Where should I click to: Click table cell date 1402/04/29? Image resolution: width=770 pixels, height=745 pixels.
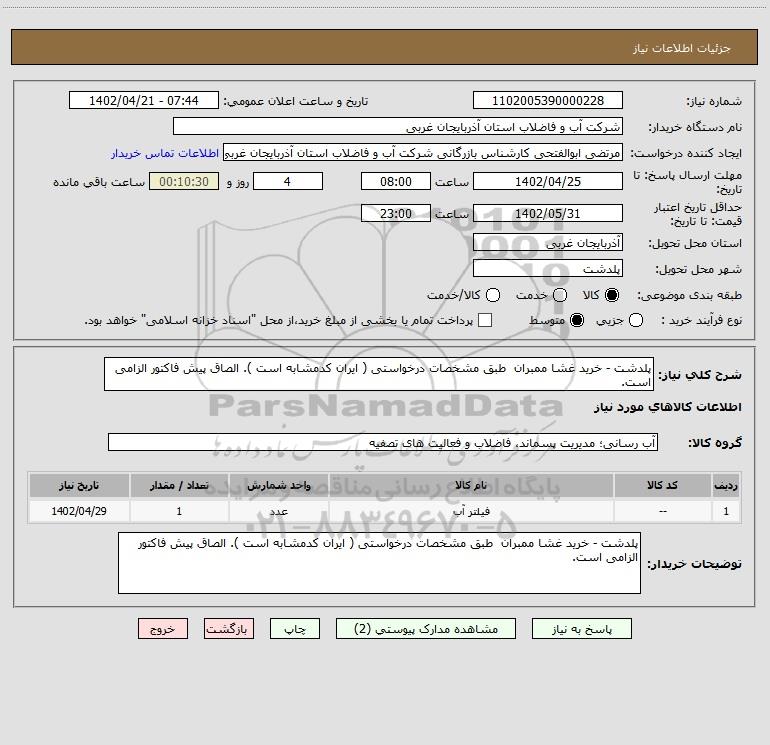point(79,511)
